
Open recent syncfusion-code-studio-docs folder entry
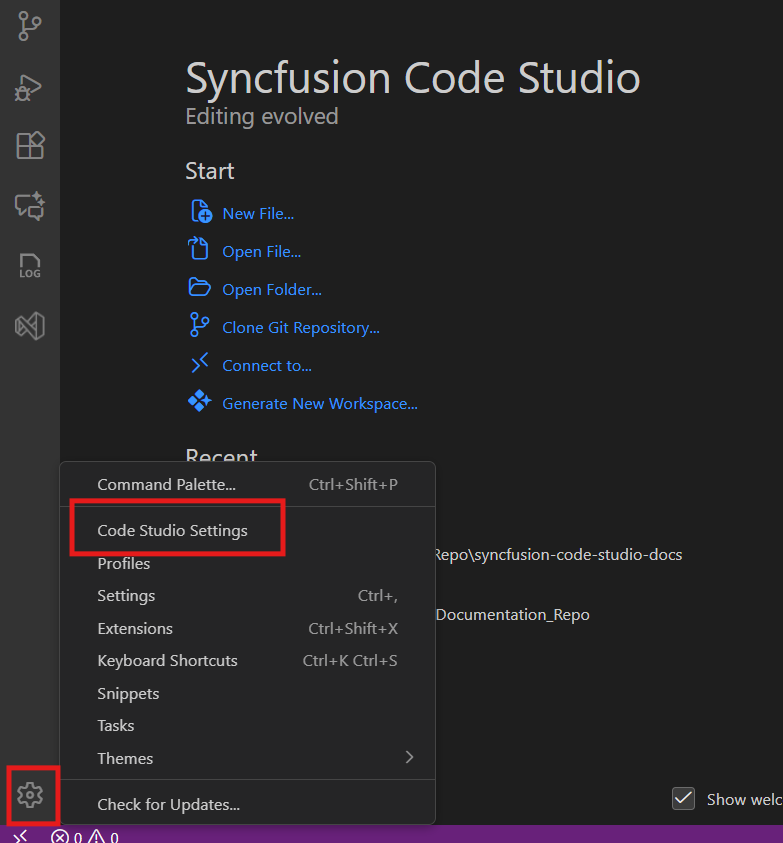[558, 554]
